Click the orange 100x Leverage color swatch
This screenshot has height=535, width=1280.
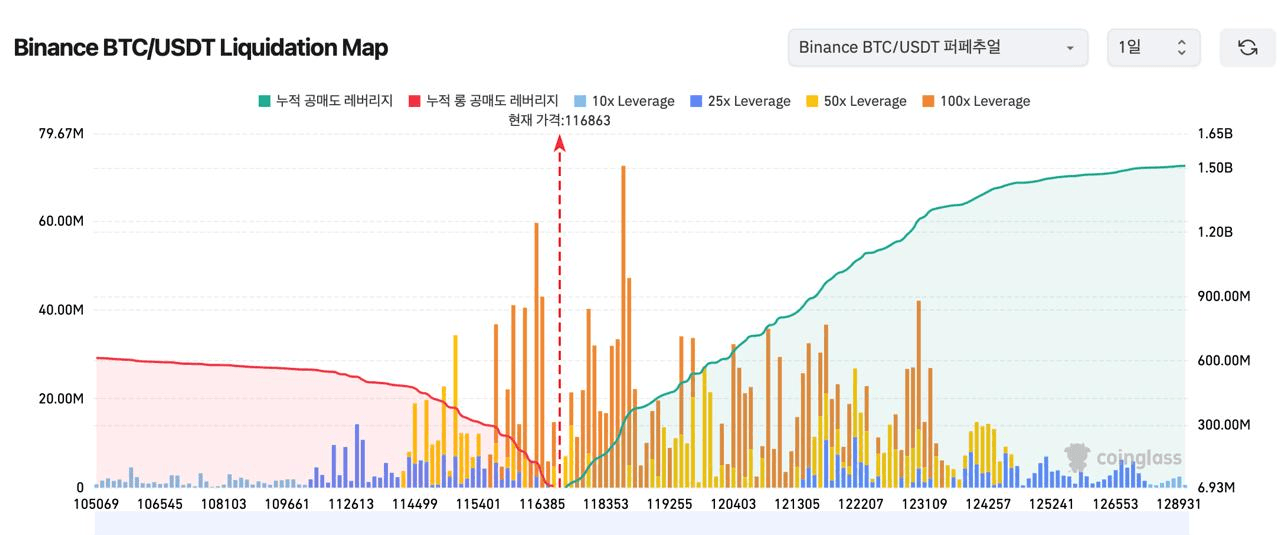point(928,101)
